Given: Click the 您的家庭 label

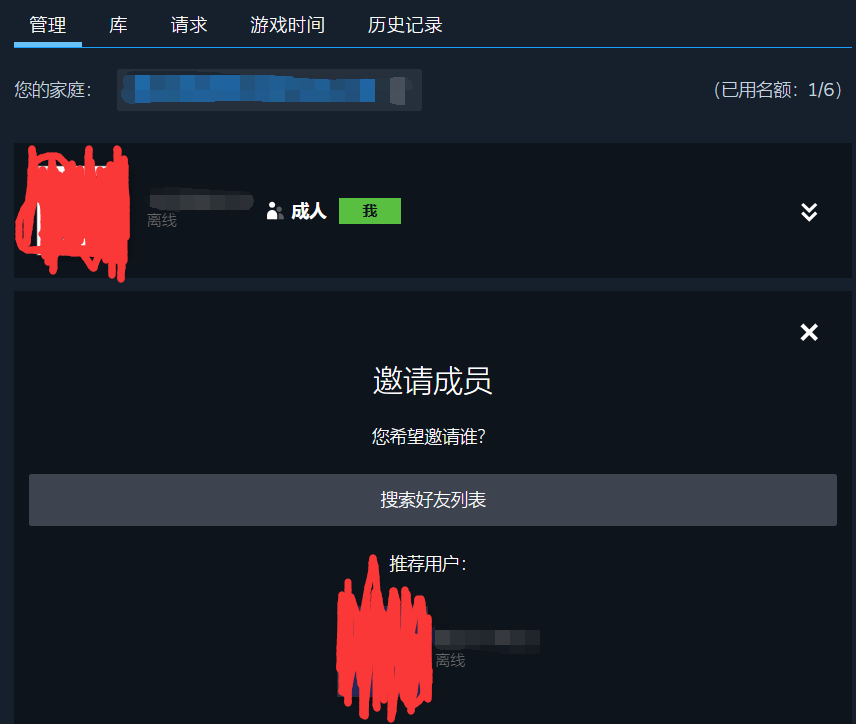Looking at the screenshot, I should (x=53, y=90).
